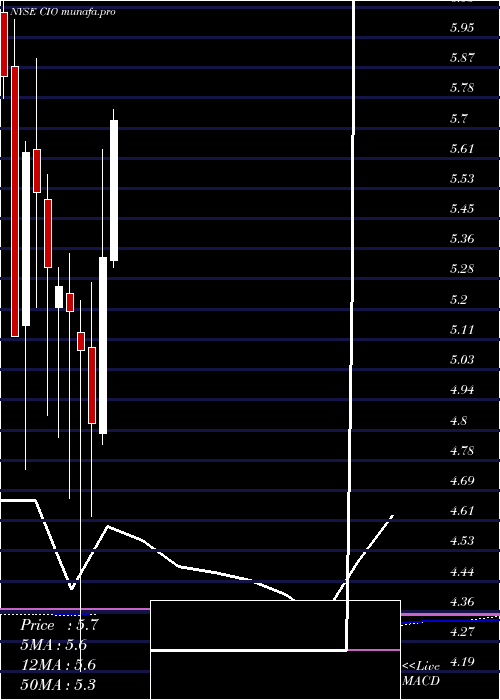The height and width of the screenshot is (700, 500).
Task: Click the 5.45 price axis label
Action: pos(462,208)
